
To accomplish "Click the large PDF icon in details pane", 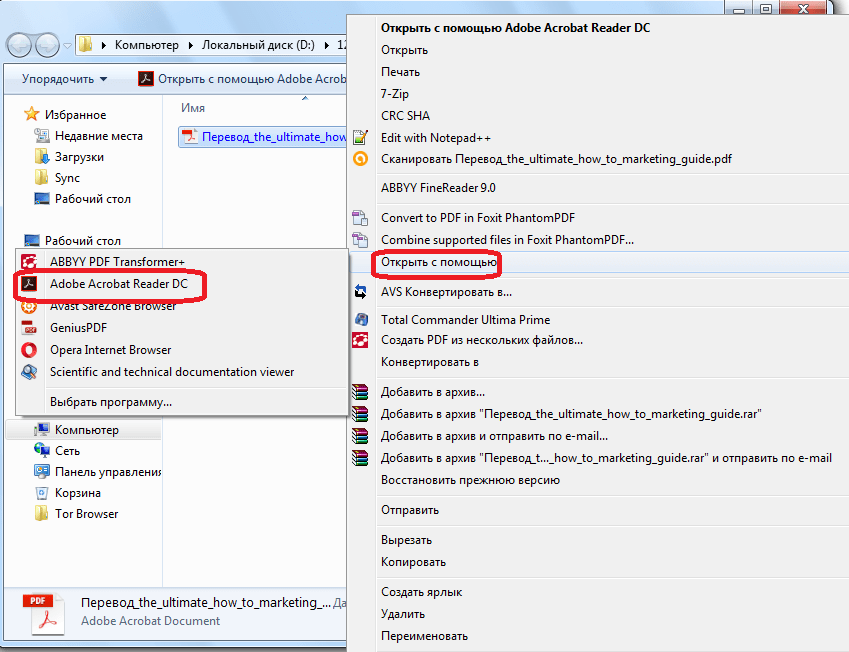I will point(44,614).
